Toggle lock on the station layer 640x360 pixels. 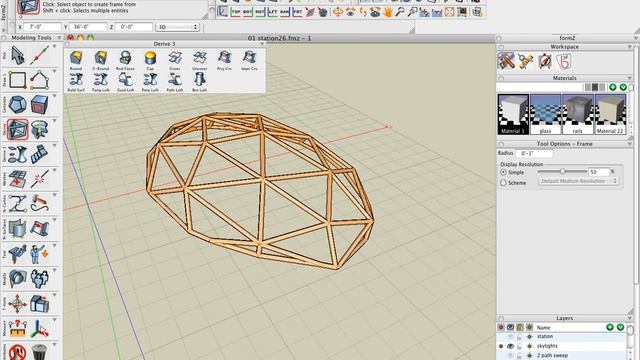coord(520,337)
